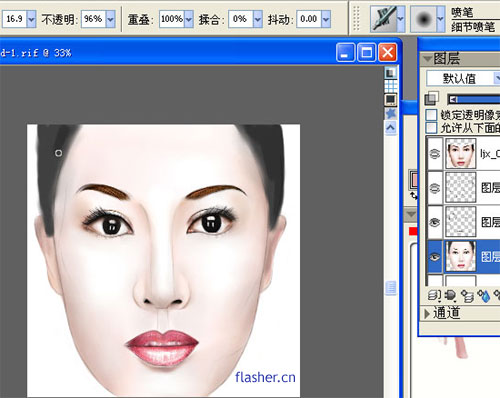Open the brush category dropdown arrow
The width and height of the screenshot is (500, 398).
point(401,19)
